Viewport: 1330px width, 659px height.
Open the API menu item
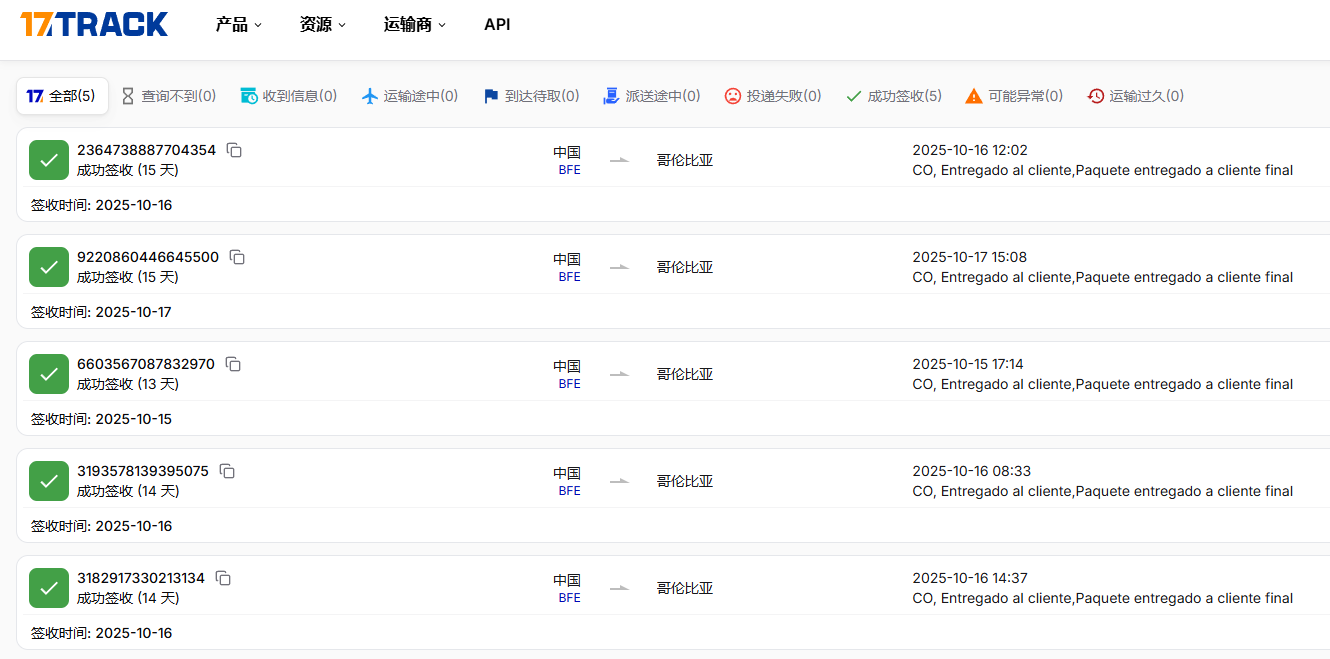(497, 25)
